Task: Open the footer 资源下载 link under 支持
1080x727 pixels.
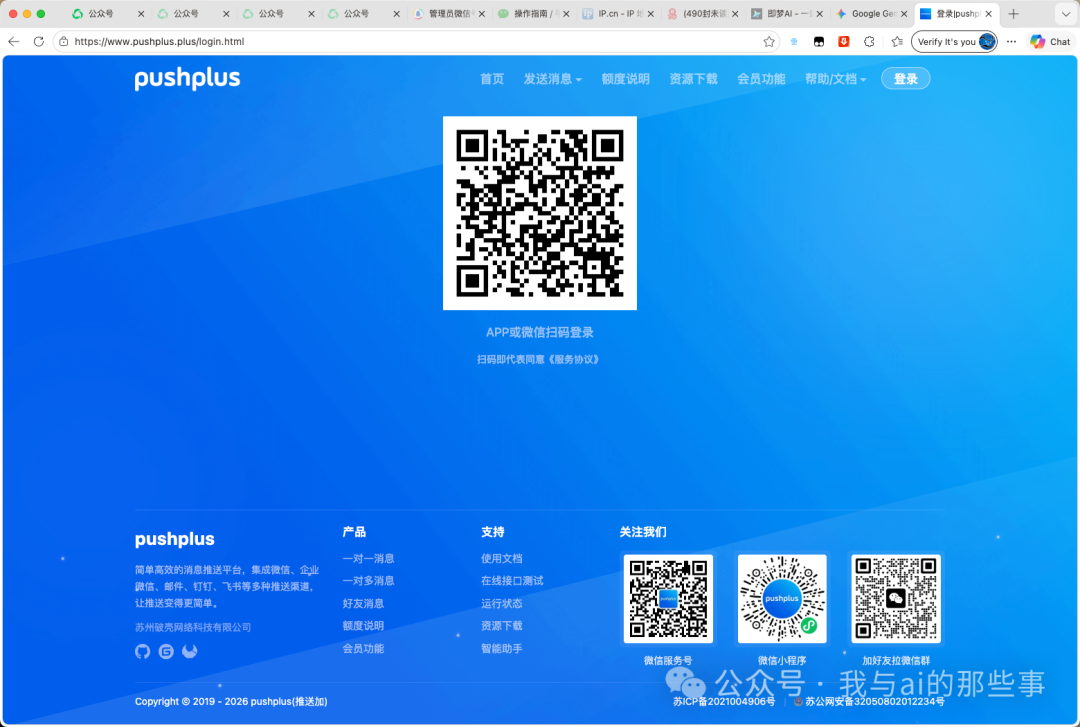Action: [x=501, y=626]
